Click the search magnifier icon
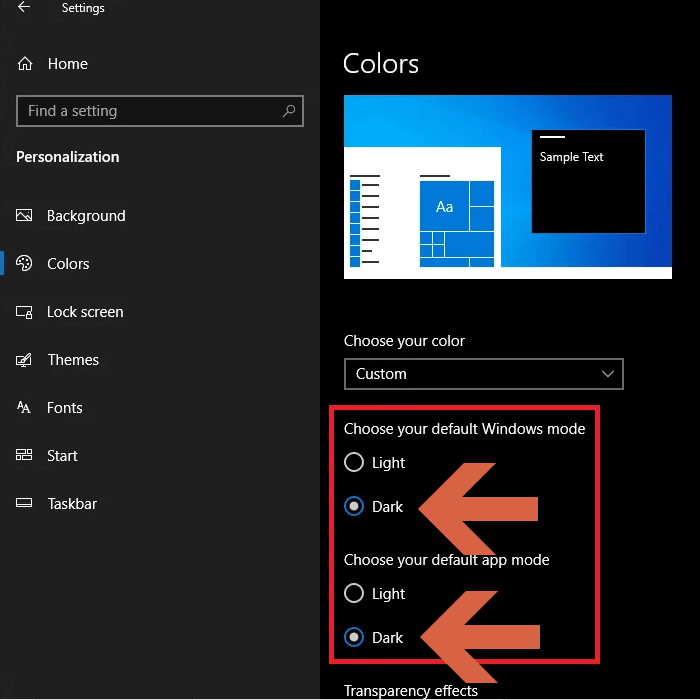This screenshot has width=700, height=700. click(x=289, y=110)
